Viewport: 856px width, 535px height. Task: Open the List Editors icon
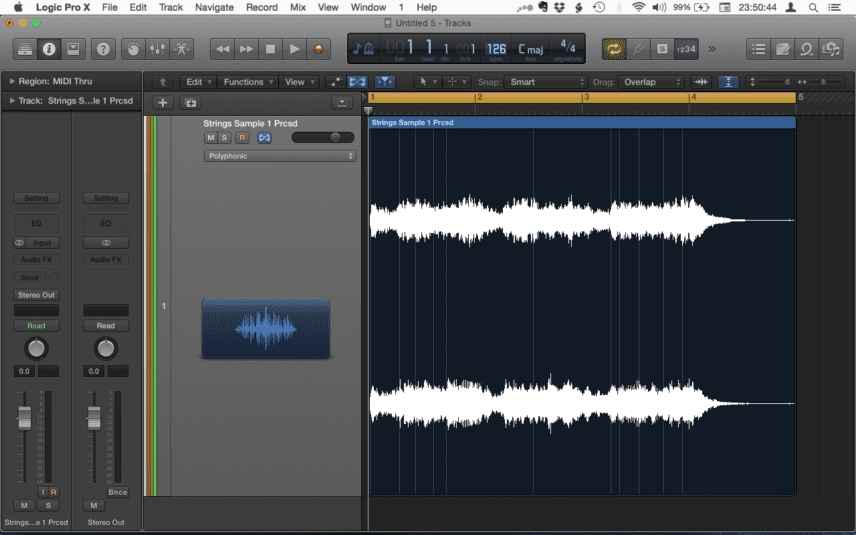758,49
